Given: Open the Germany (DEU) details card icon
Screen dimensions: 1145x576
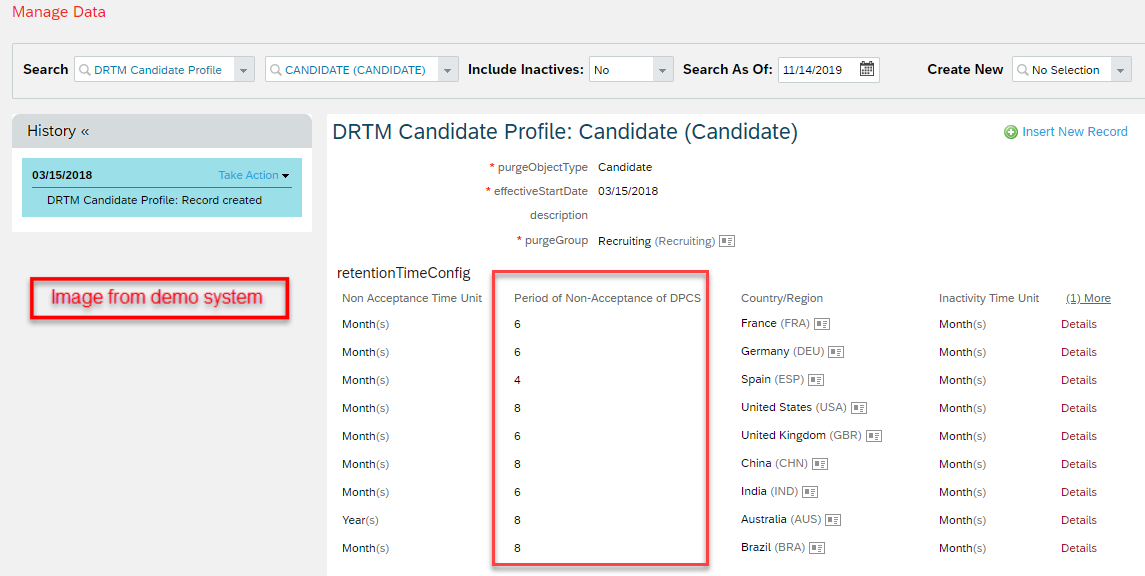Looking at the screenshot, I should 836,352.
